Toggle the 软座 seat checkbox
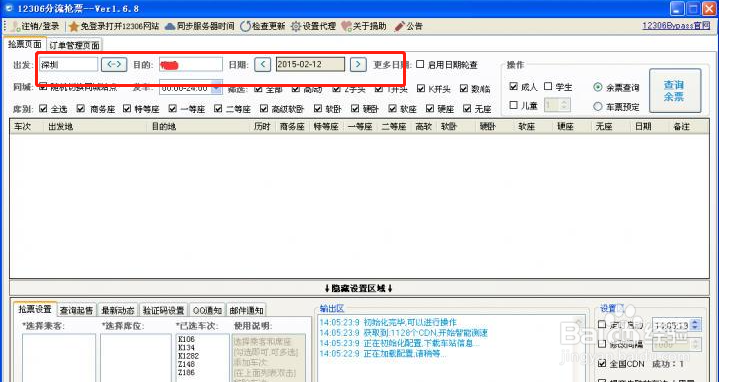 pyautogui.click(x=392, y=108)
